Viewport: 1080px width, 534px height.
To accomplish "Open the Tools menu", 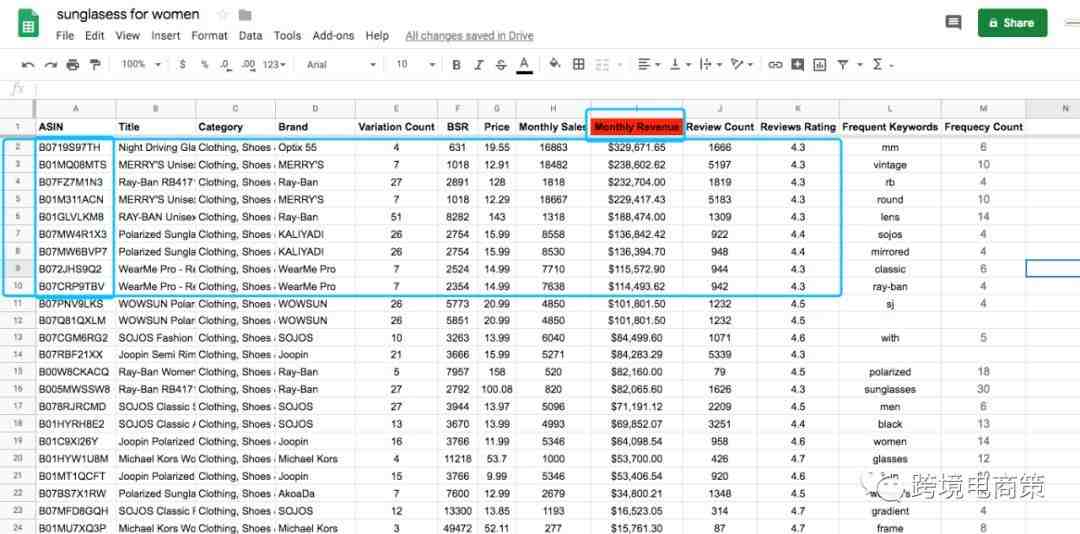I will tap(287, 36).
